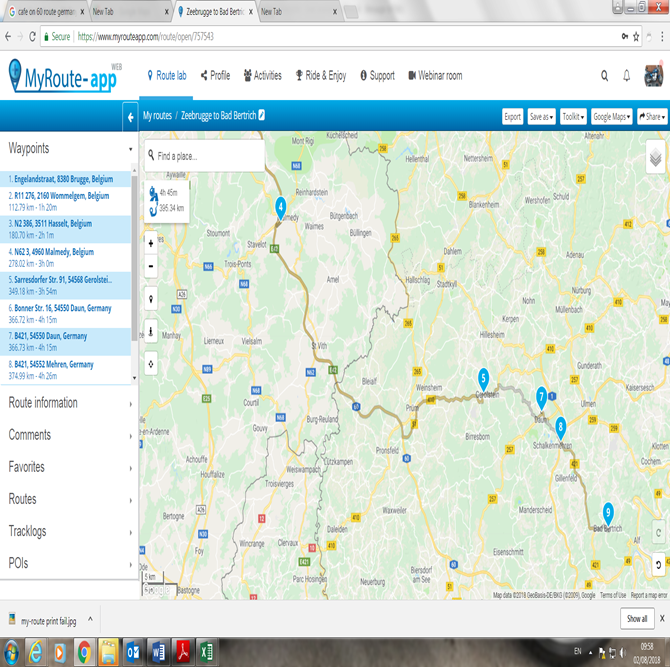Image resolution: width=670 pixels, height=667 pixels.
Task: Click the undo arrow on the map
Action: (x=658, y=563)
